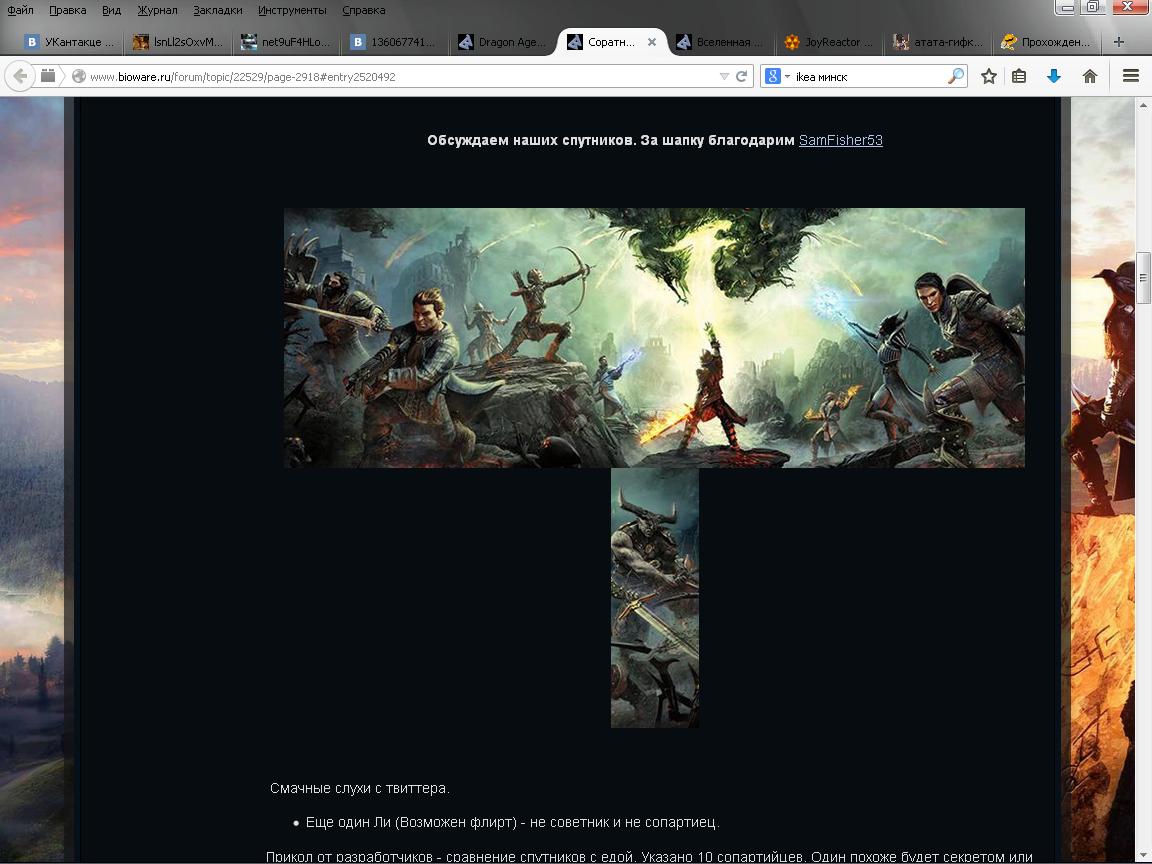
Task: Click the globe site identity icon
Action: pyautogui.click(x=79, y=76)
